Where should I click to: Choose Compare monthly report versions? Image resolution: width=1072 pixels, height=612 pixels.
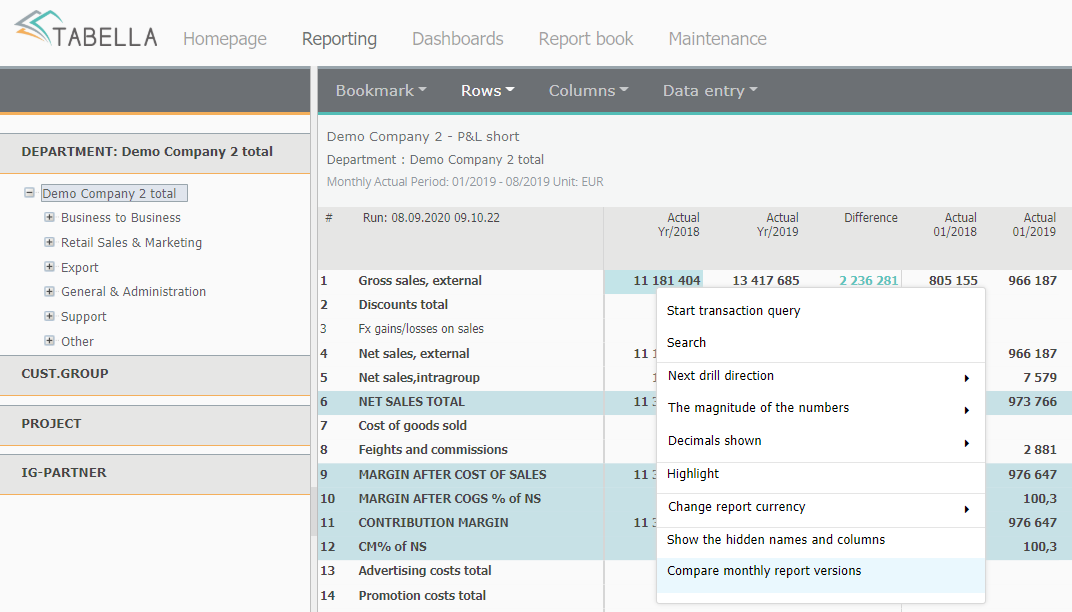click(764, 571)
